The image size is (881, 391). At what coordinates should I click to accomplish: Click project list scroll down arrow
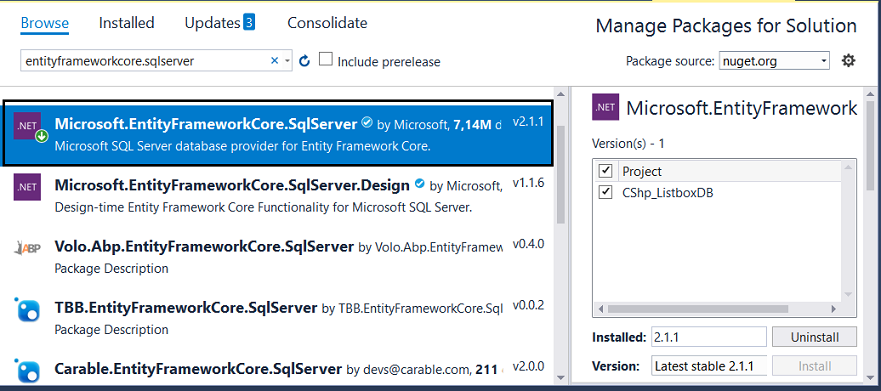[849, 294]
